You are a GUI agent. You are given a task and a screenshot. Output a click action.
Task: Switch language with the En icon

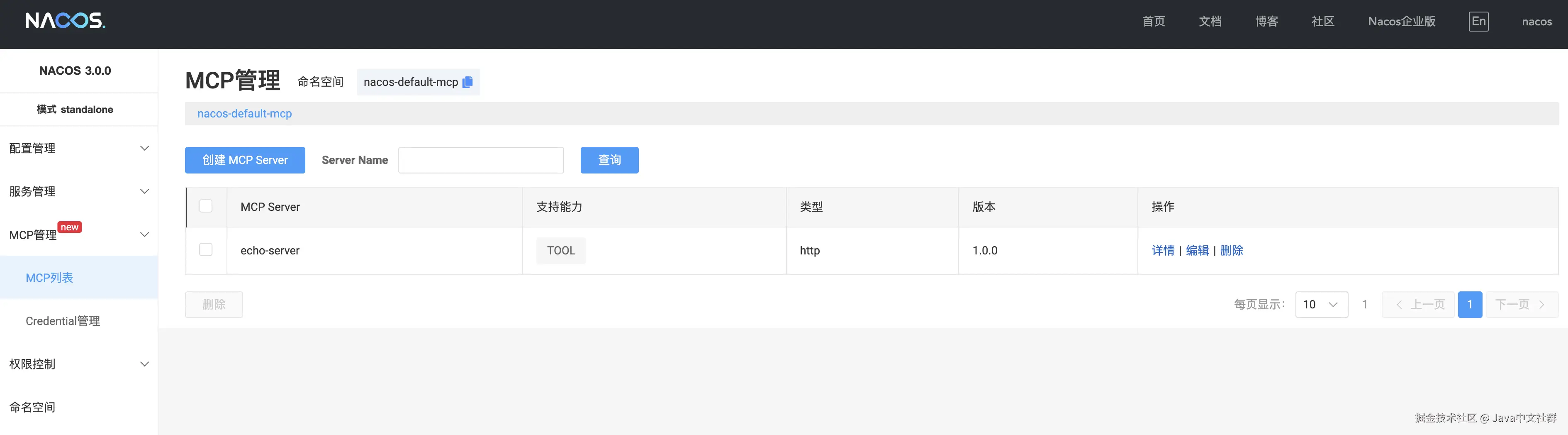tap(1478, 21)
